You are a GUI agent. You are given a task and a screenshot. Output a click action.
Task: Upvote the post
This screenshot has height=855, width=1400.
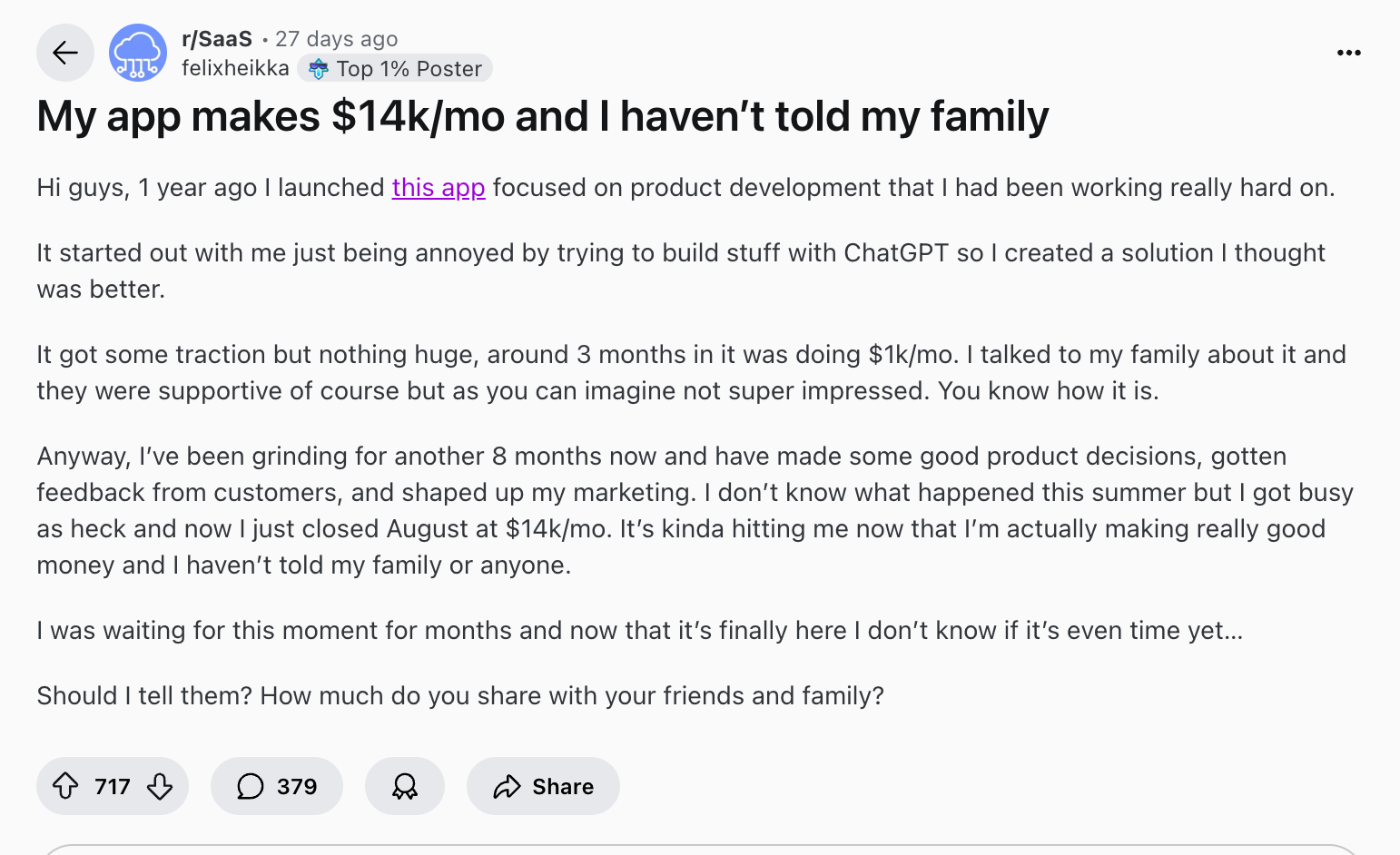(x=65, y=786)
